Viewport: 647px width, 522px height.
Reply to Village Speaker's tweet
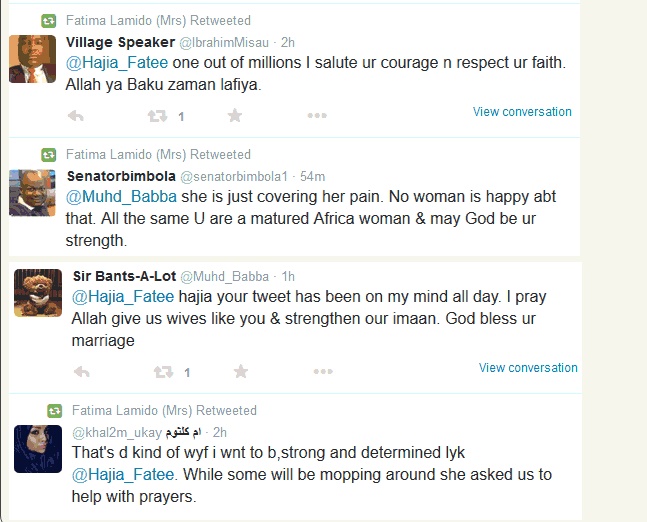[75, 116]
